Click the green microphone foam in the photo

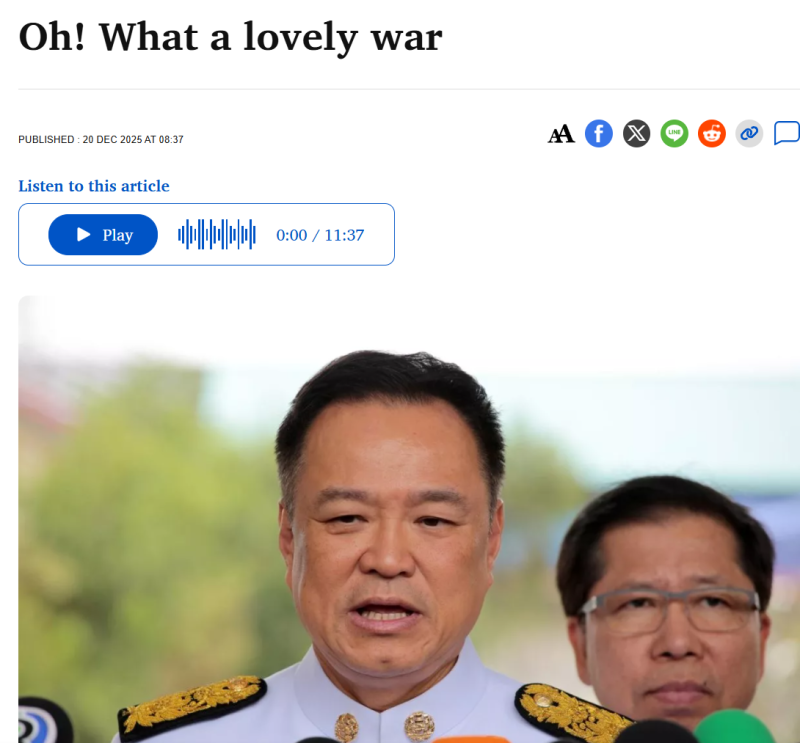tap(734, 727)
